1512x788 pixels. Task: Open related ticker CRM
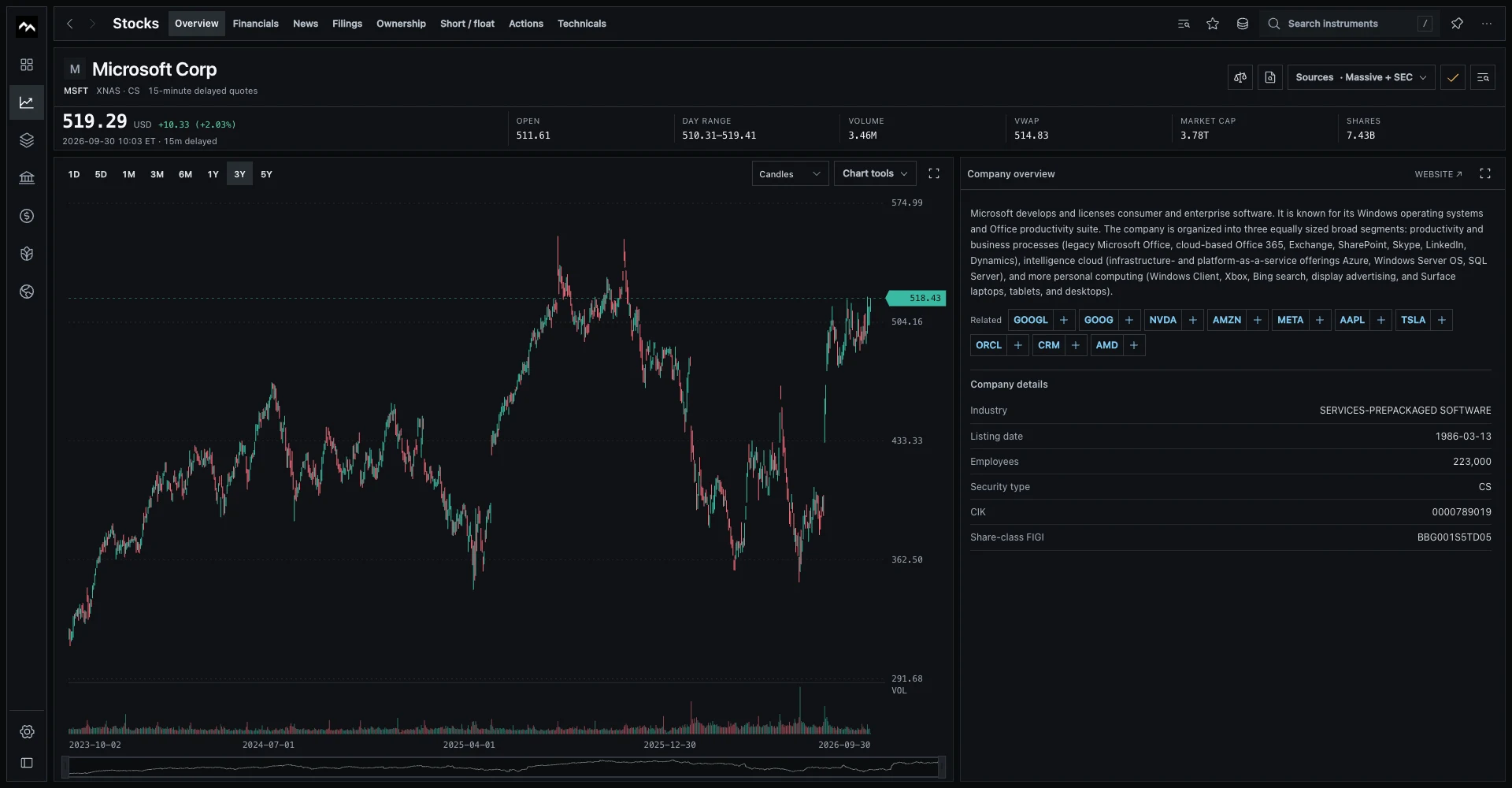1049,345
